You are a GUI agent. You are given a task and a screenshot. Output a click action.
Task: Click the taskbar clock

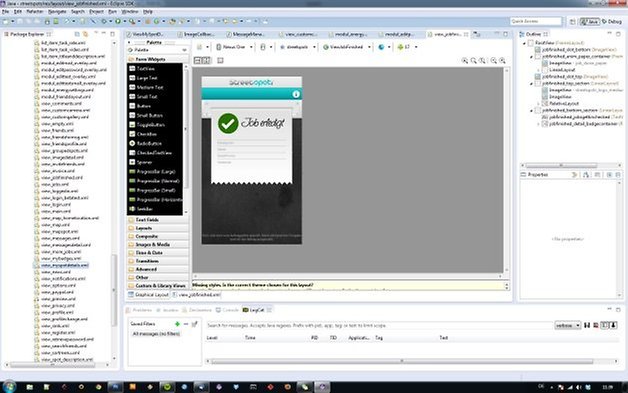[x=608, y=387]
